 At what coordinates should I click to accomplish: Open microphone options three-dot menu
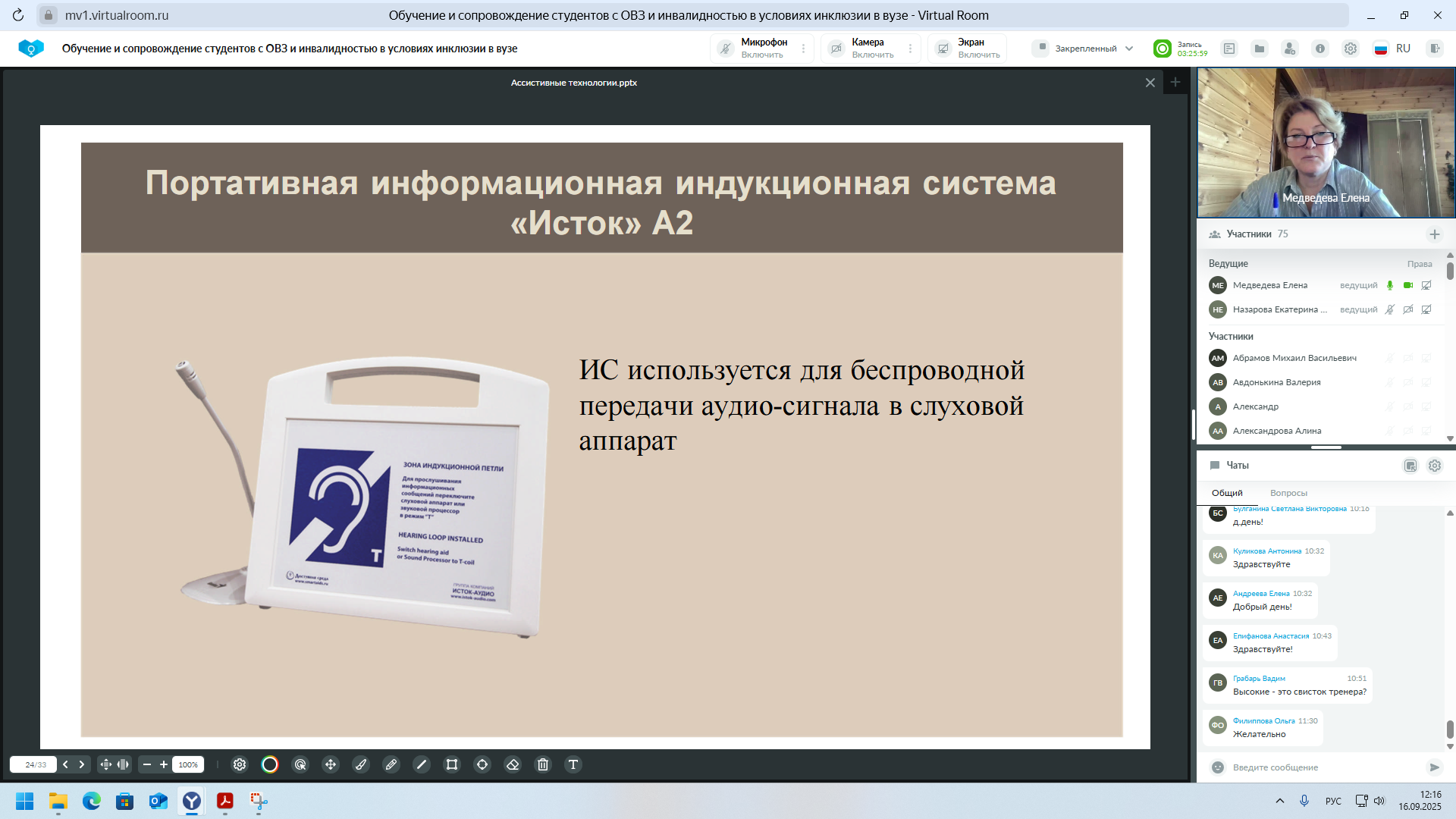[804, 49]
